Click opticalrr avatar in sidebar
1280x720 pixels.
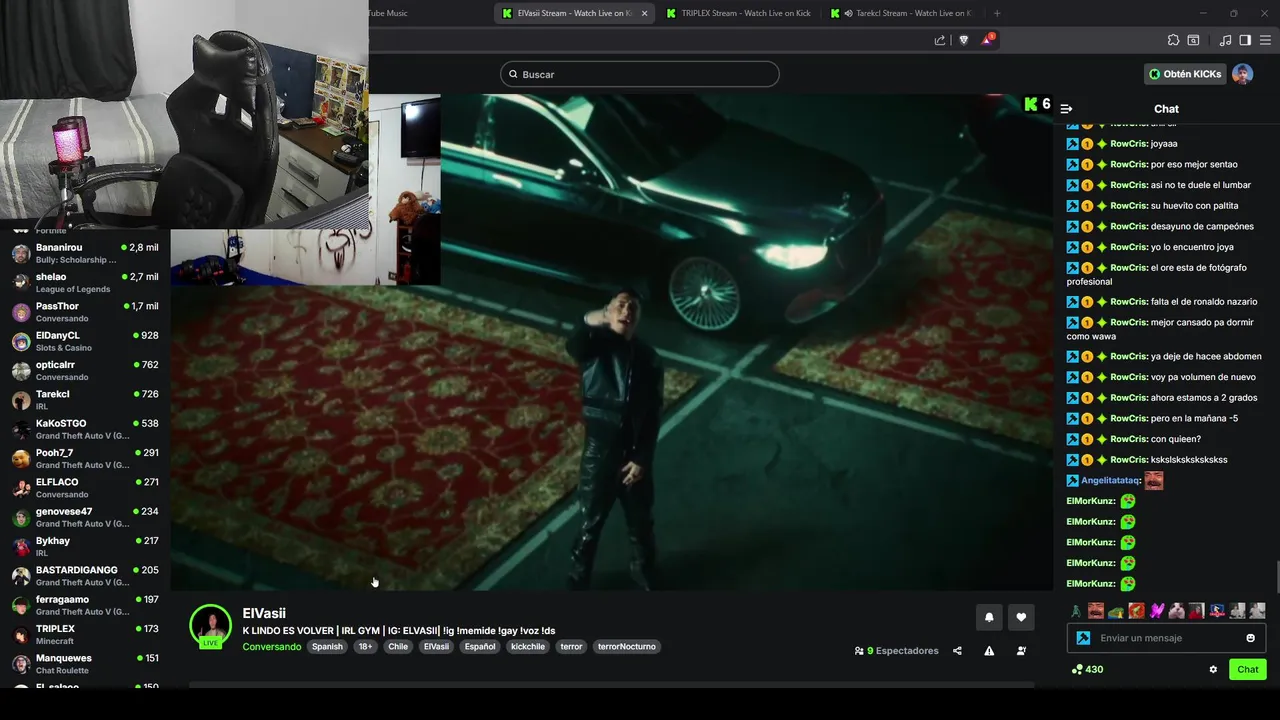tap(21, 371)
